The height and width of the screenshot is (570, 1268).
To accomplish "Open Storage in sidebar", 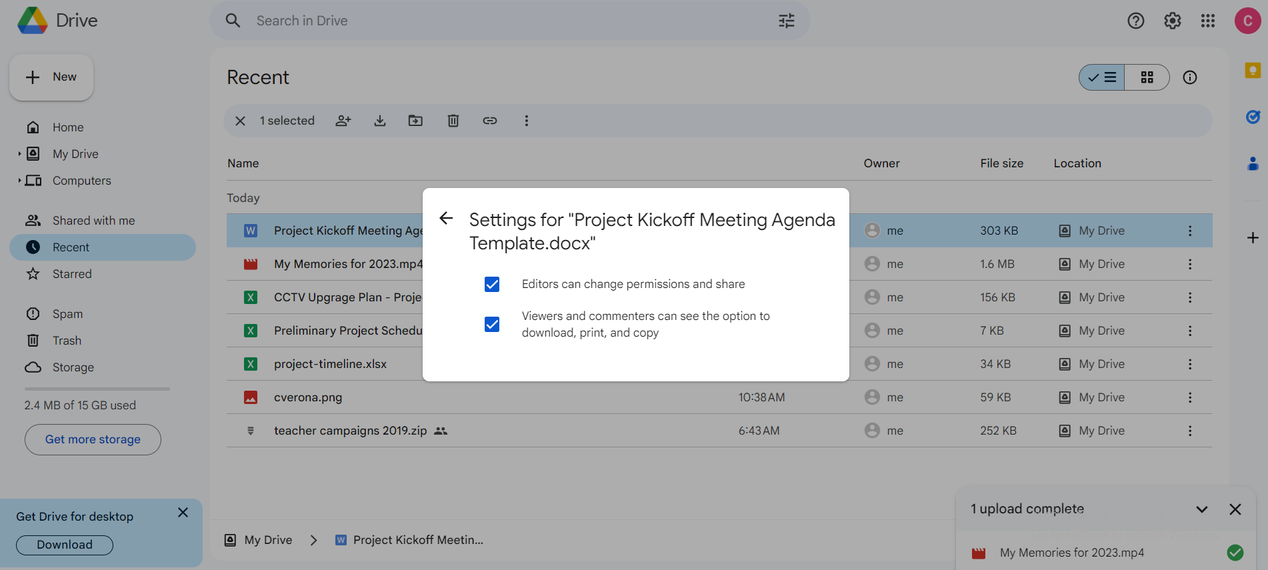I will pyautogui.click(x=73, y=367).
